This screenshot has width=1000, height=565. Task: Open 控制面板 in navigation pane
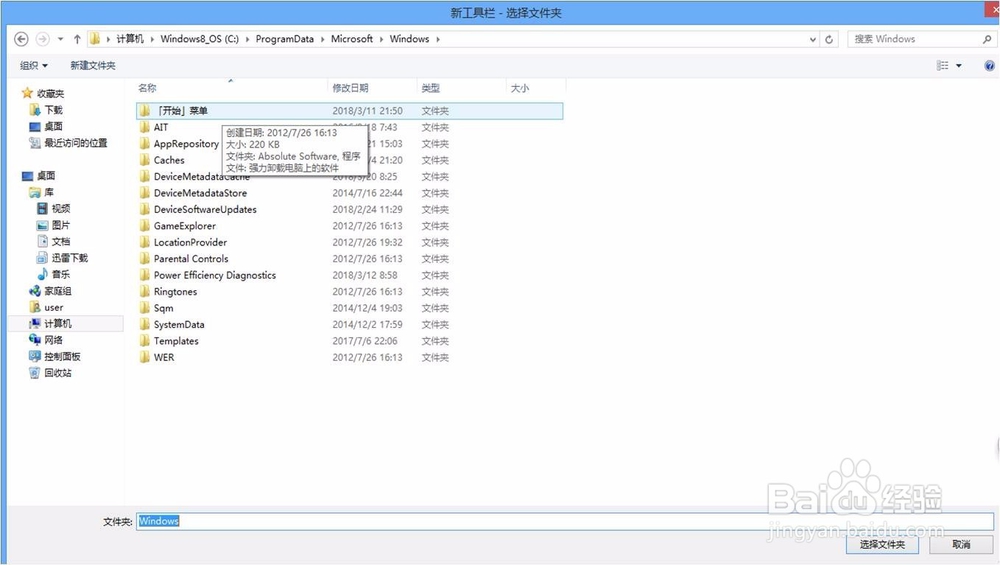coord(62,356)
